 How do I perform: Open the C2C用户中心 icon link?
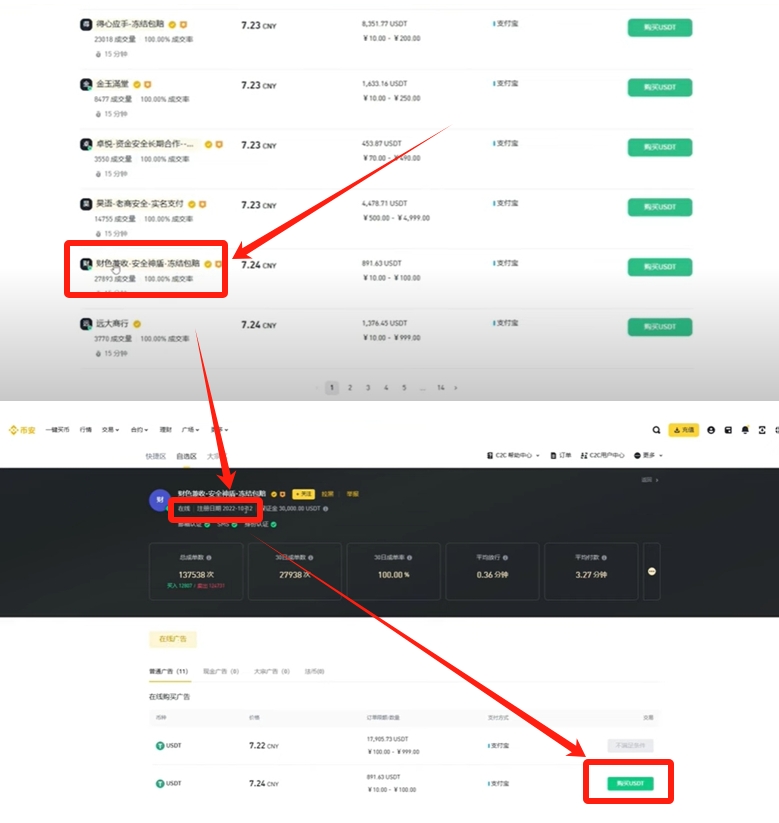(603, 455)
